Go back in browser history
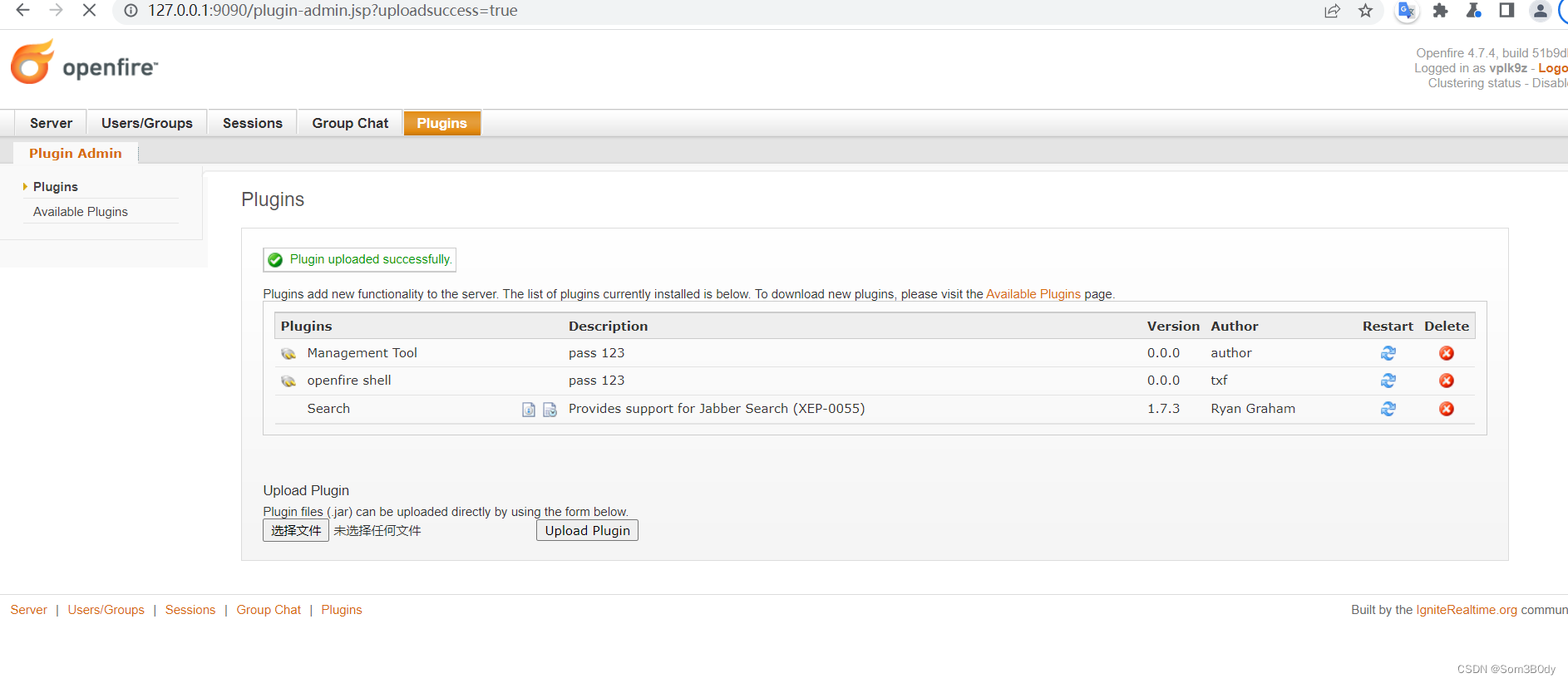1568x683 pixels. [22, 11]
